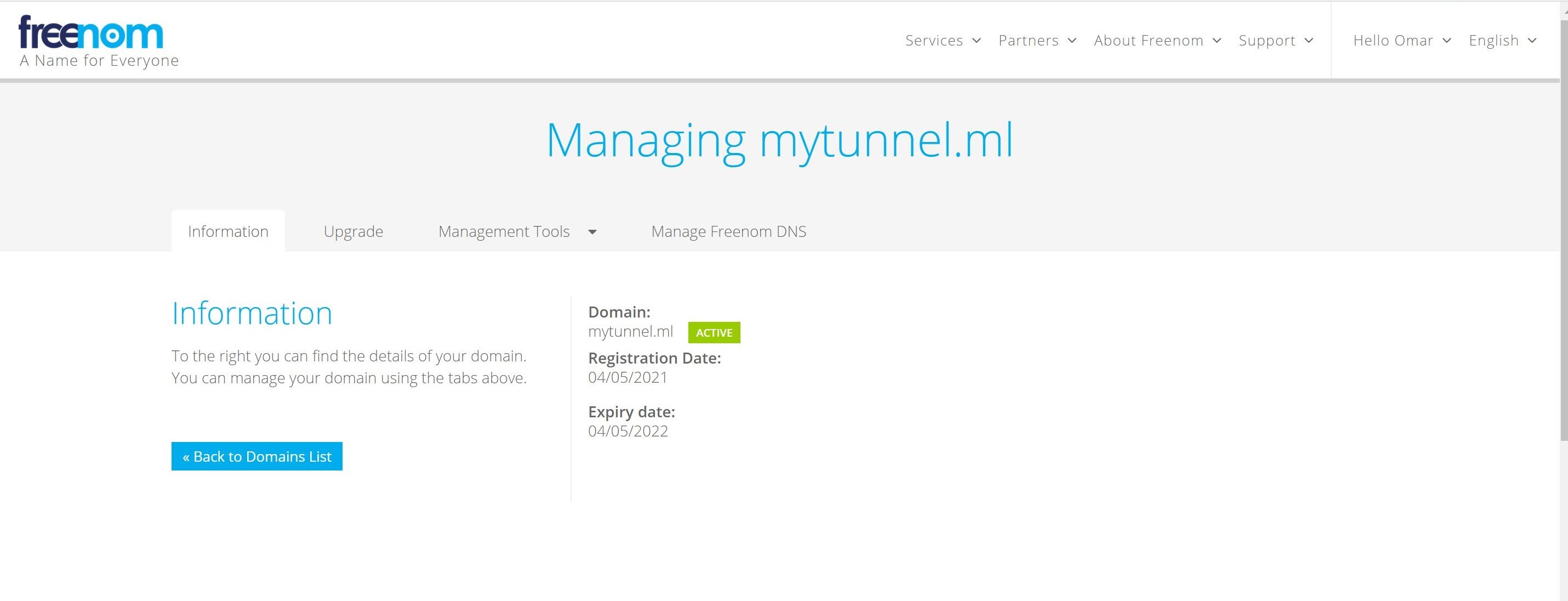1568x601 pixels.
Task: Expand the Support dropdown
Action: (1276, 41)
